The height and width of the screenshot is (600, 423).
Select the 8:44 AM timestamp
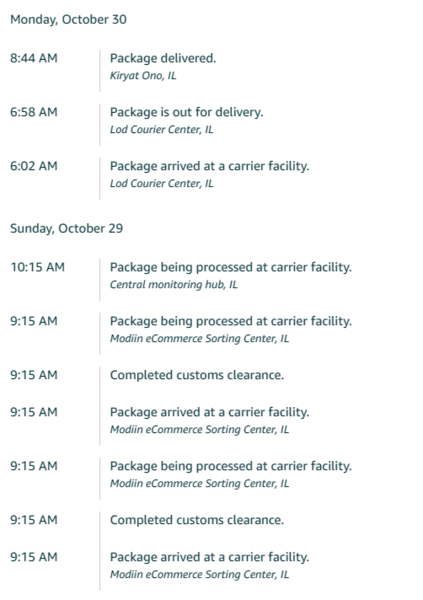[x=34, y=58]
